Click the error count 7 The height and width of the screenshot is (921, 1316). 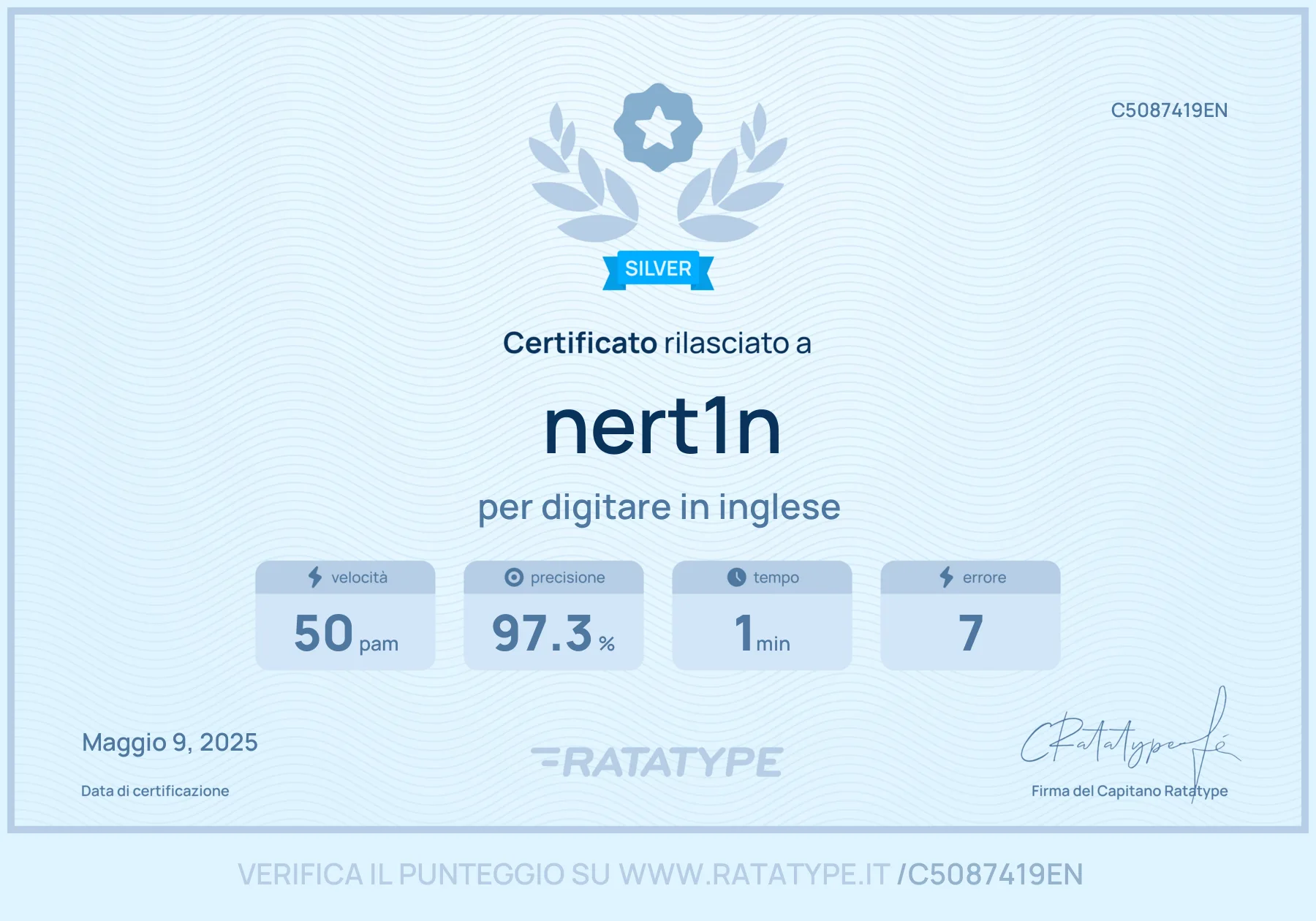[x=970, y=633]
